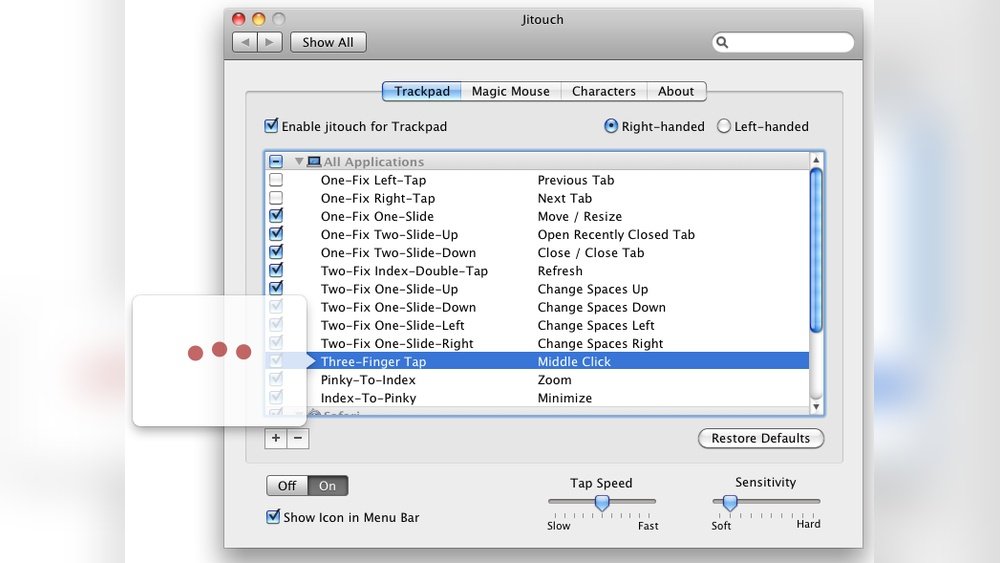Click scrollbar down arrow in gesture list
The height and width of the screenshot is (563, 1000).
pyautogui.click(x=816, y=406)
